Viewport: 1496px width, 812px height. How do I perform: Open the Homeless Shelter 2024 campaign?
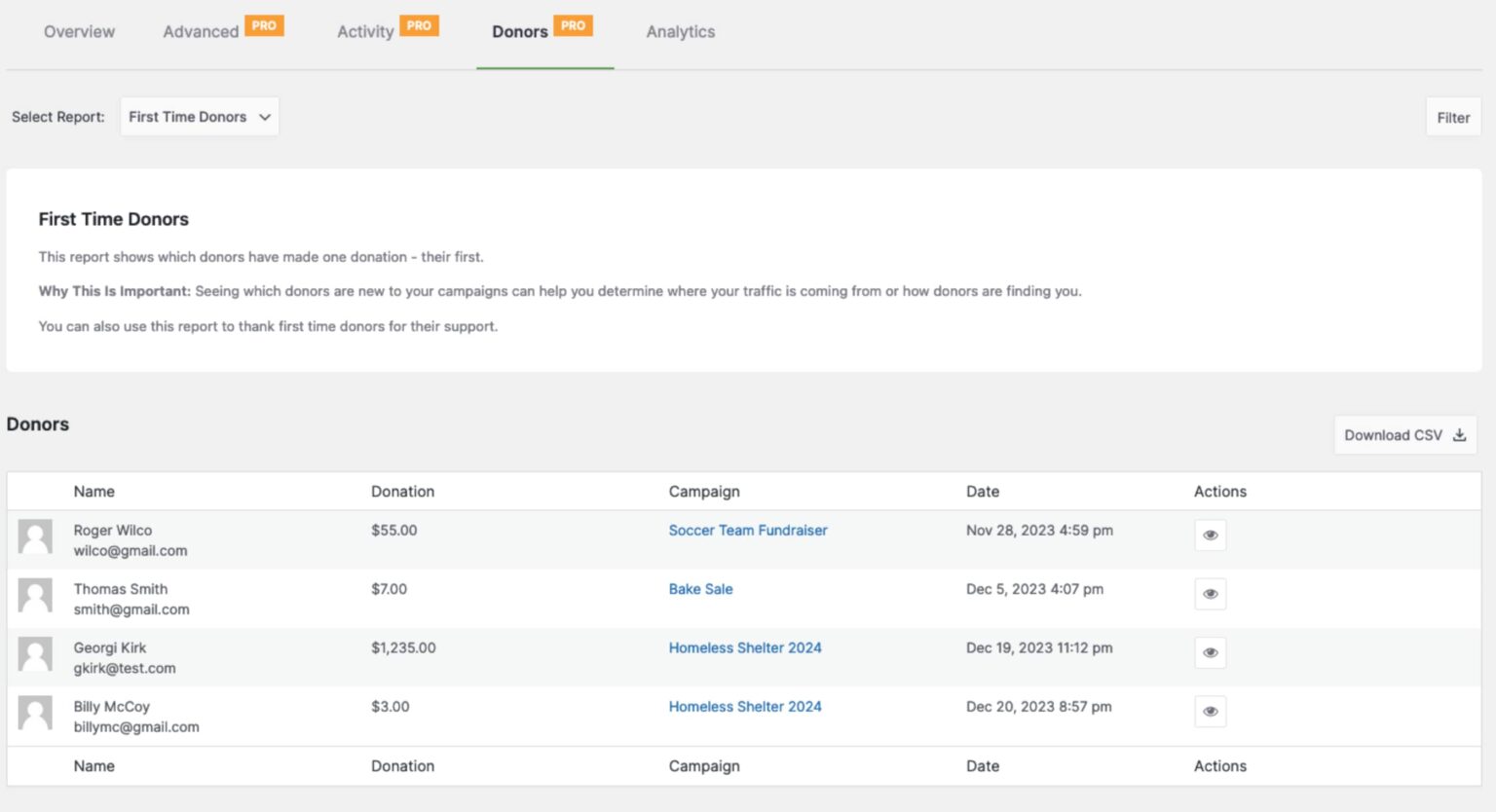(x=744, y=647)
